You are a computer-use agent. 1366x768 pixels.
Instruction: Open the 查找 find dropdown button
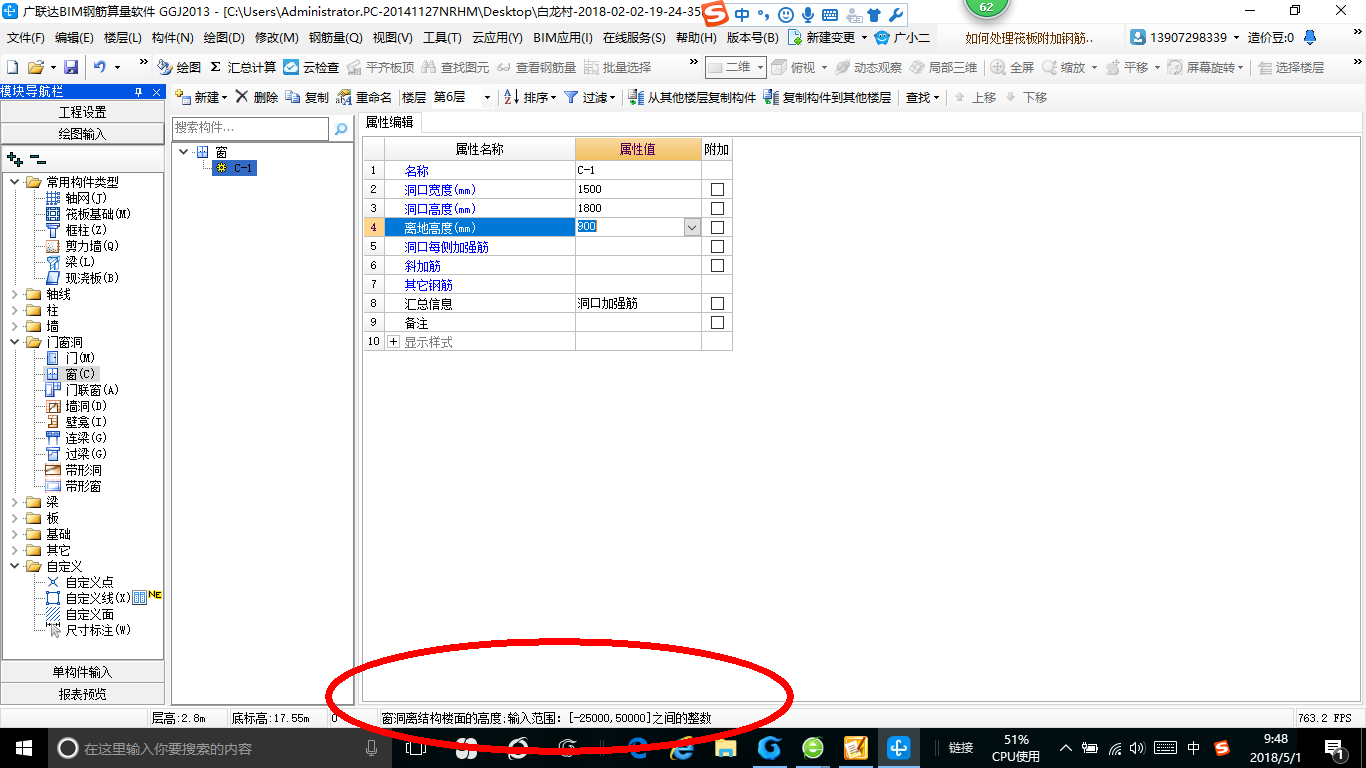coord(922,97)
